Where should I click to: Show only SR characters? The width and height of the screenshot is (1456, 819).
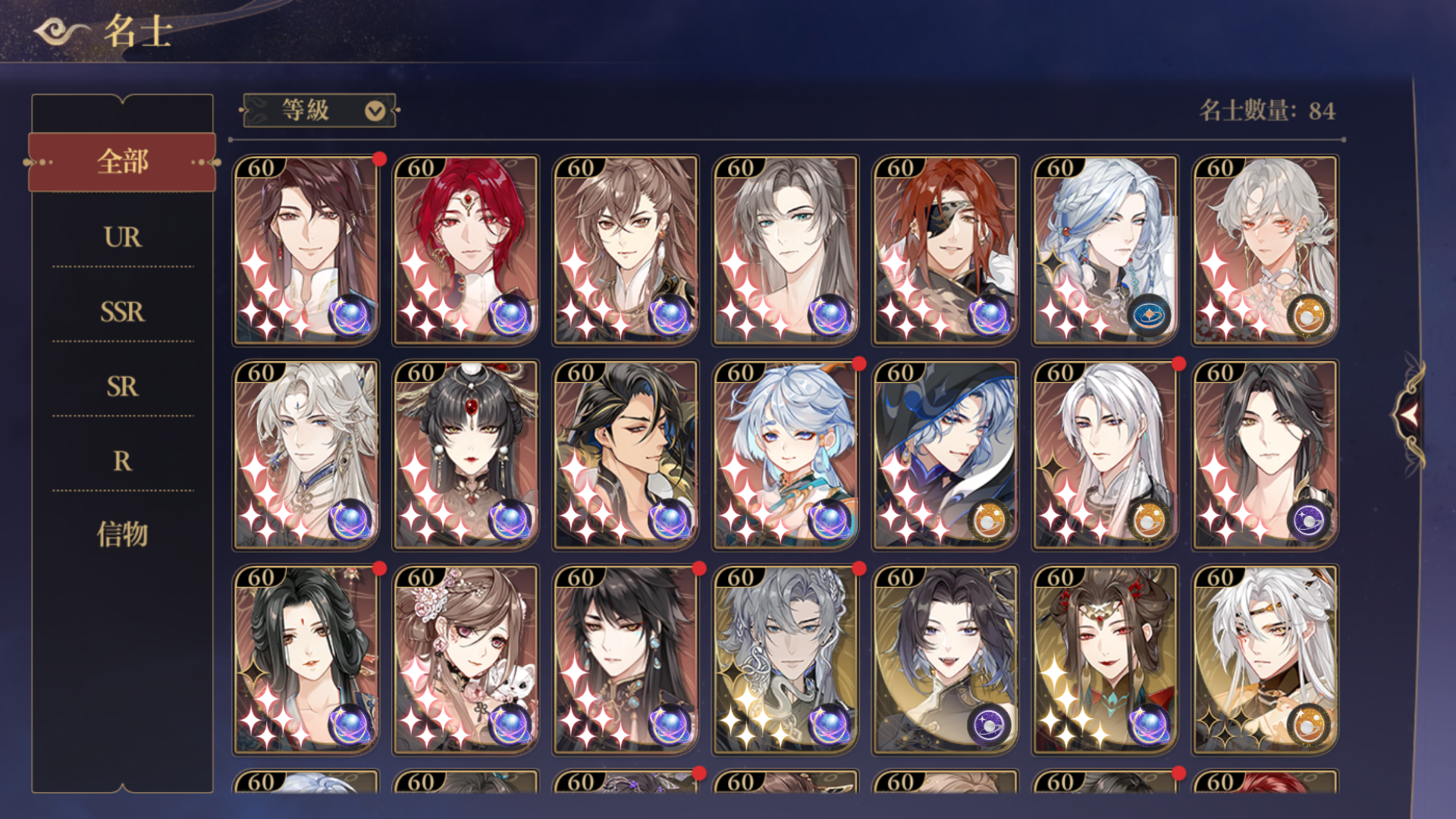tap(122, 387)
